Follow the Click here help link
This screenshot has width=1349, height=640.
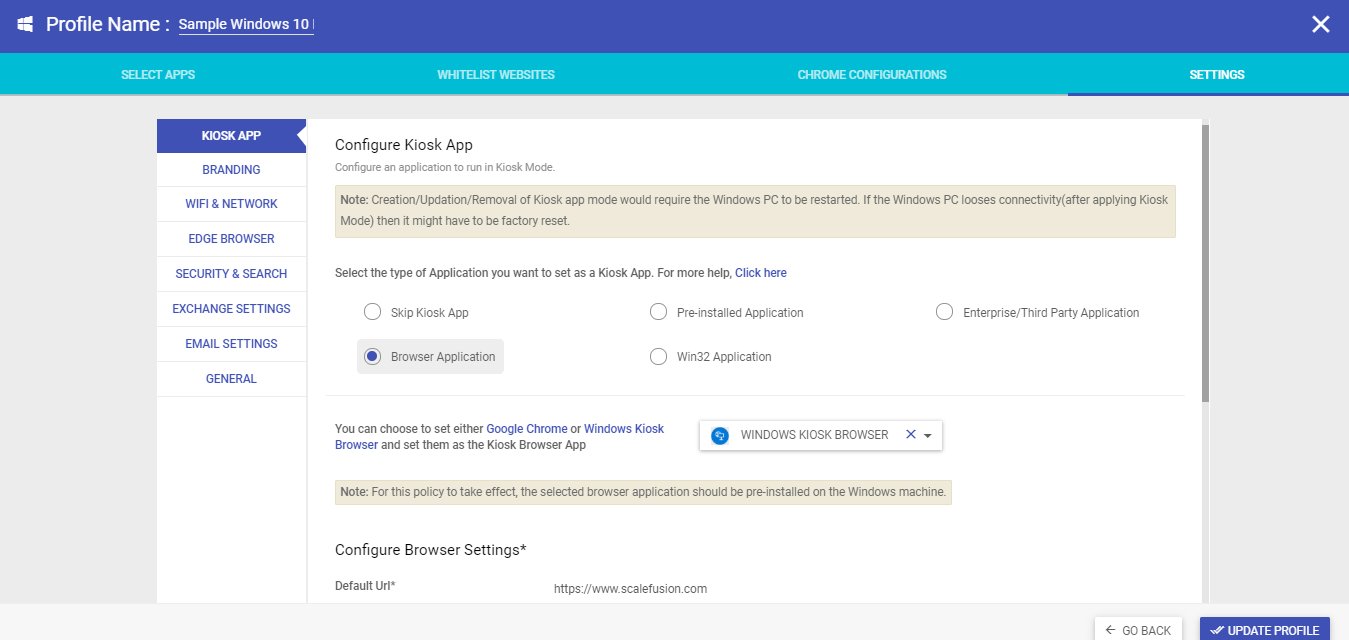click(x=761, y=273)
